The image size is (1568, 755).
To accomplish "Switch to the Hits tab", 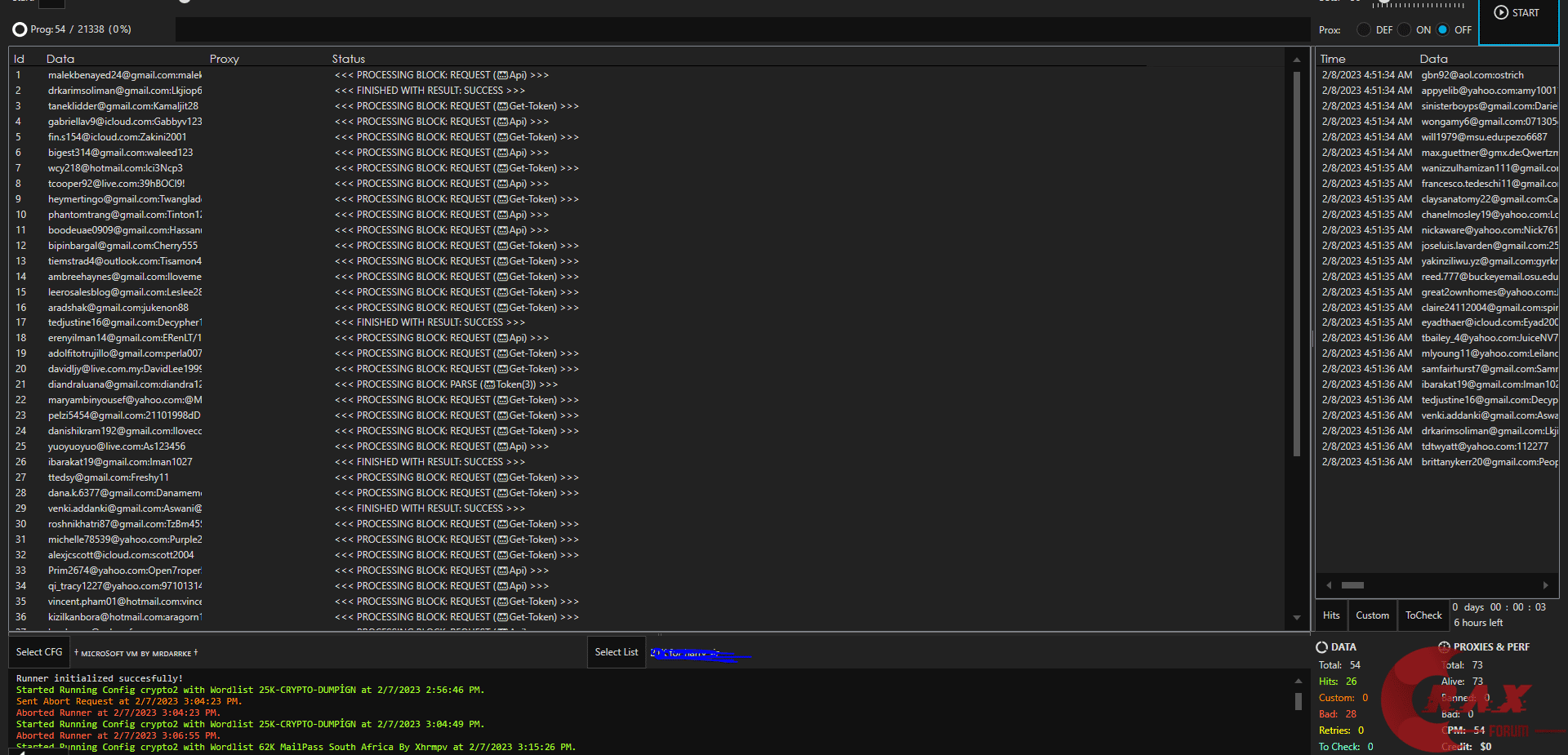I will tap(1331, 615).
